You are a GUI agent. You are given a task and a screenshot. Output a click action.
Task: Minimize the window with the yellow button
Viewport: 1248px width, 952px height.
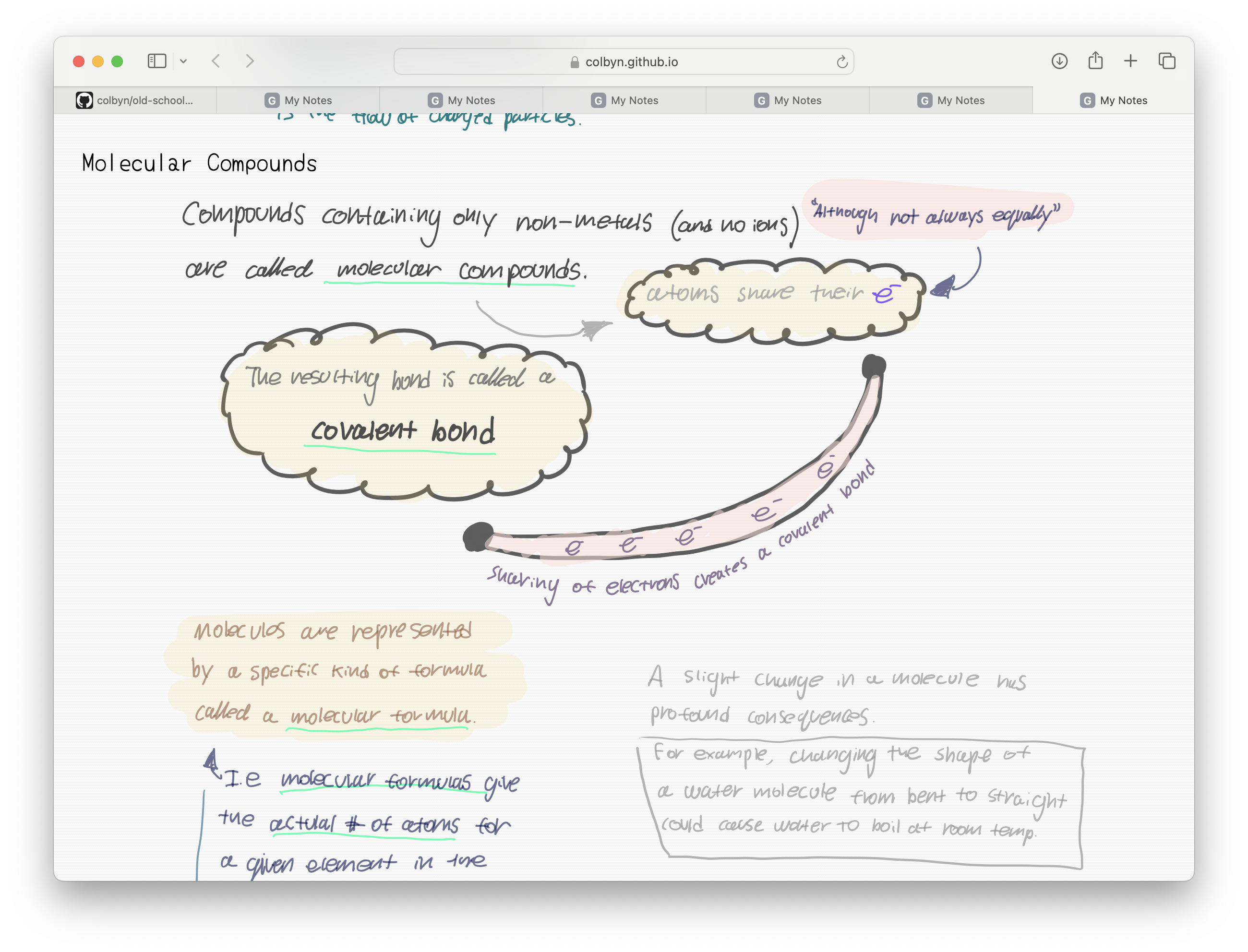tap(97, 60)
